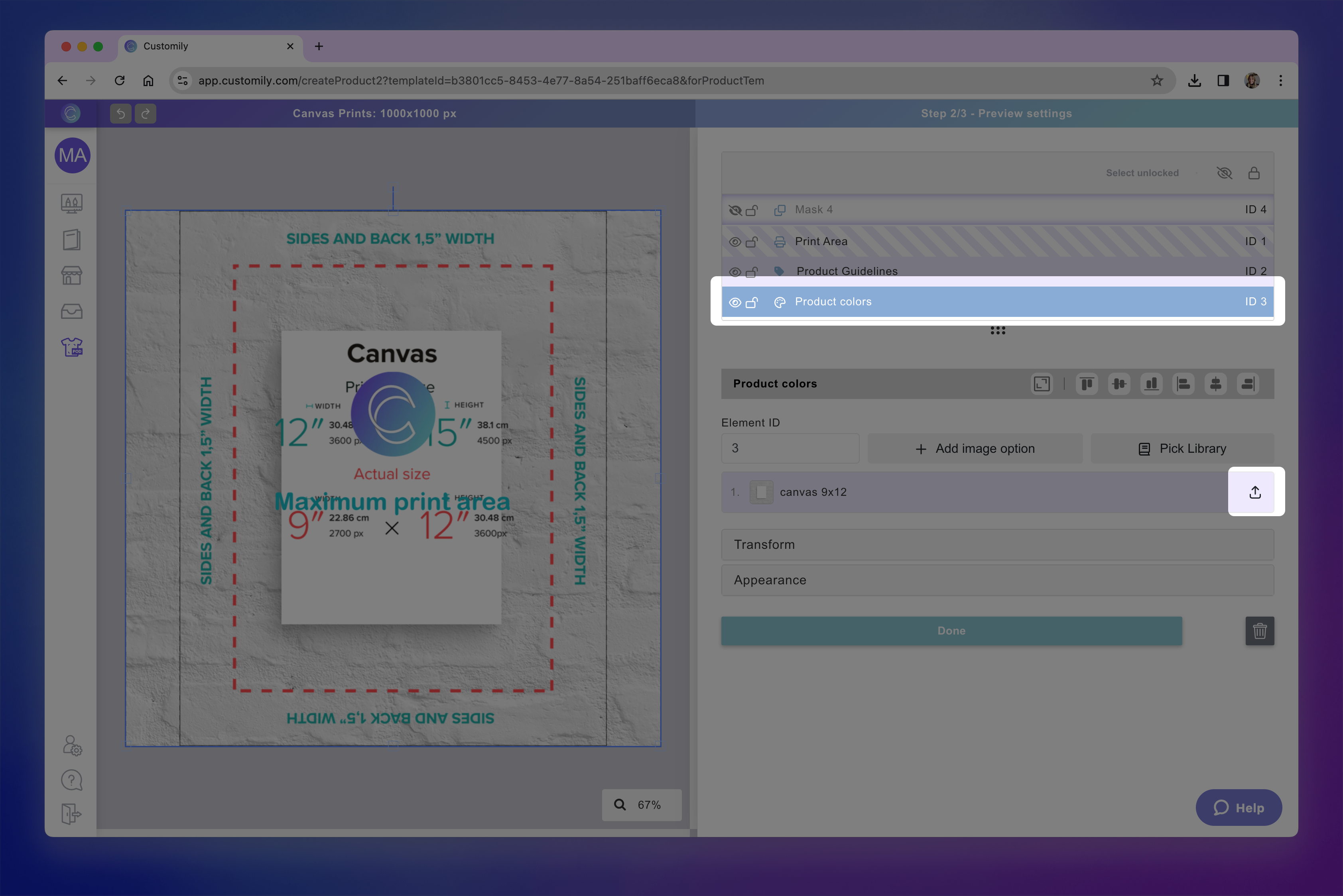This screenshot has height=896, width=1343.
Task: Select the Product Guidelines layer
Action: coord(846,271)
